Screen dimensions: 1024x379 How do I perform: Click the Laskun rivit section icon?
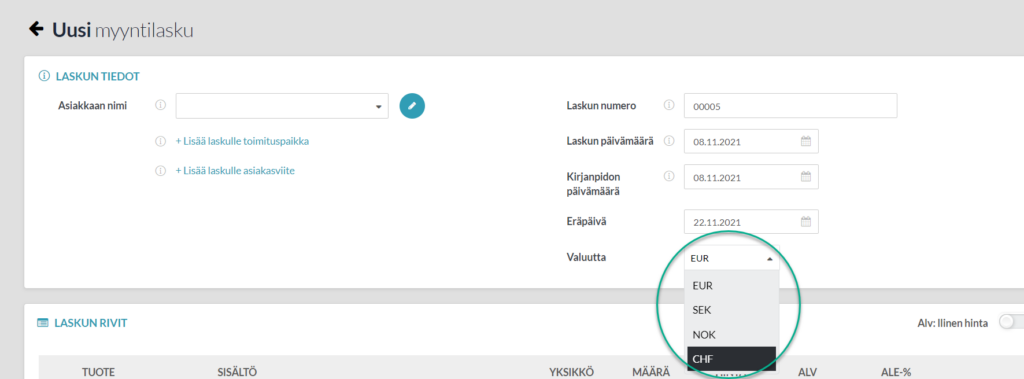(x=43, y=323)
